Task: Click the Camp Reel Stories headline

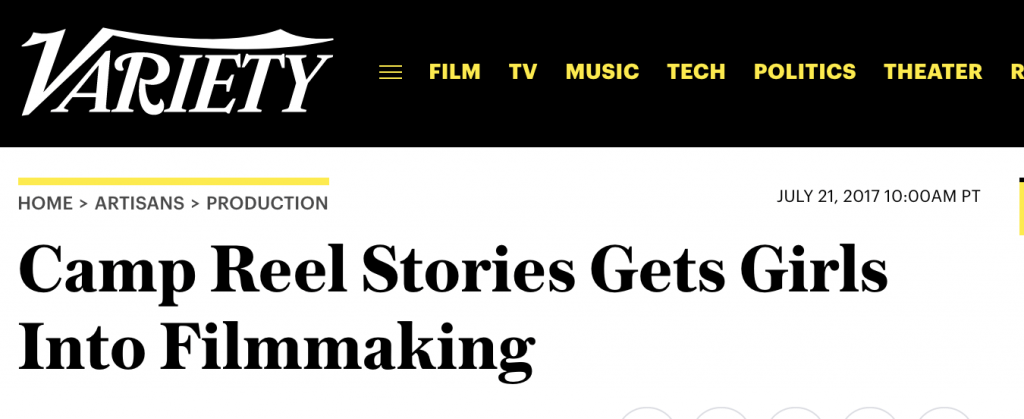Action: [453, 311]
